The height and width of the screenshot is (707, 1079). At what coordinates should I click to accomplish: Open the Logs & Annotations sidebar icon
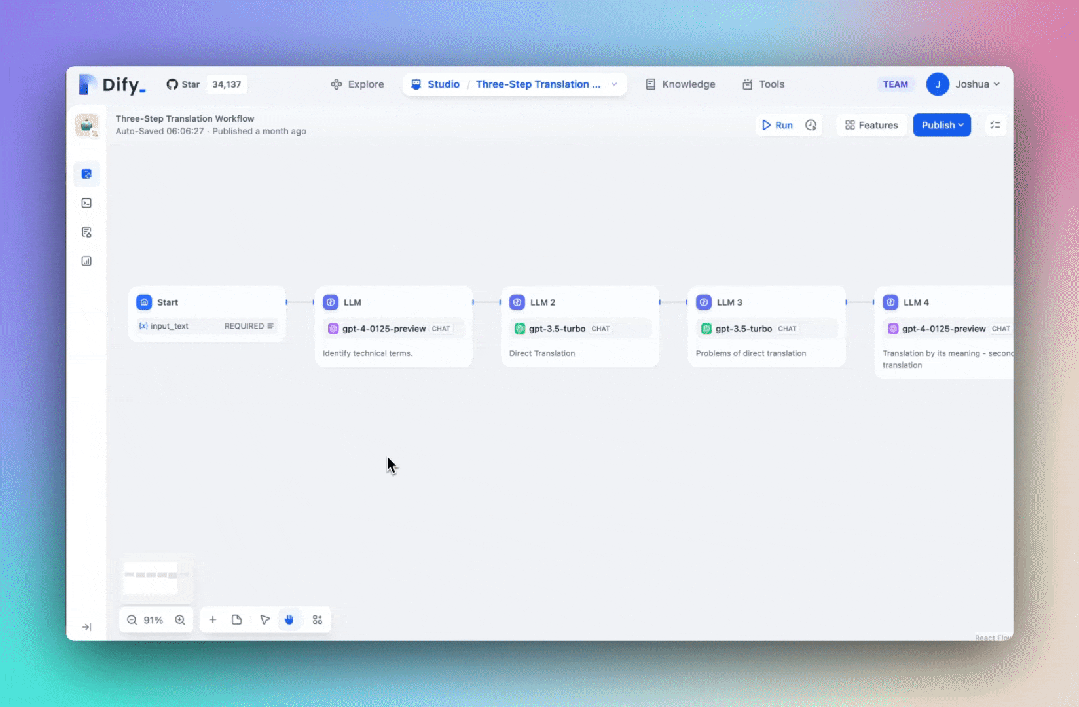87,231
